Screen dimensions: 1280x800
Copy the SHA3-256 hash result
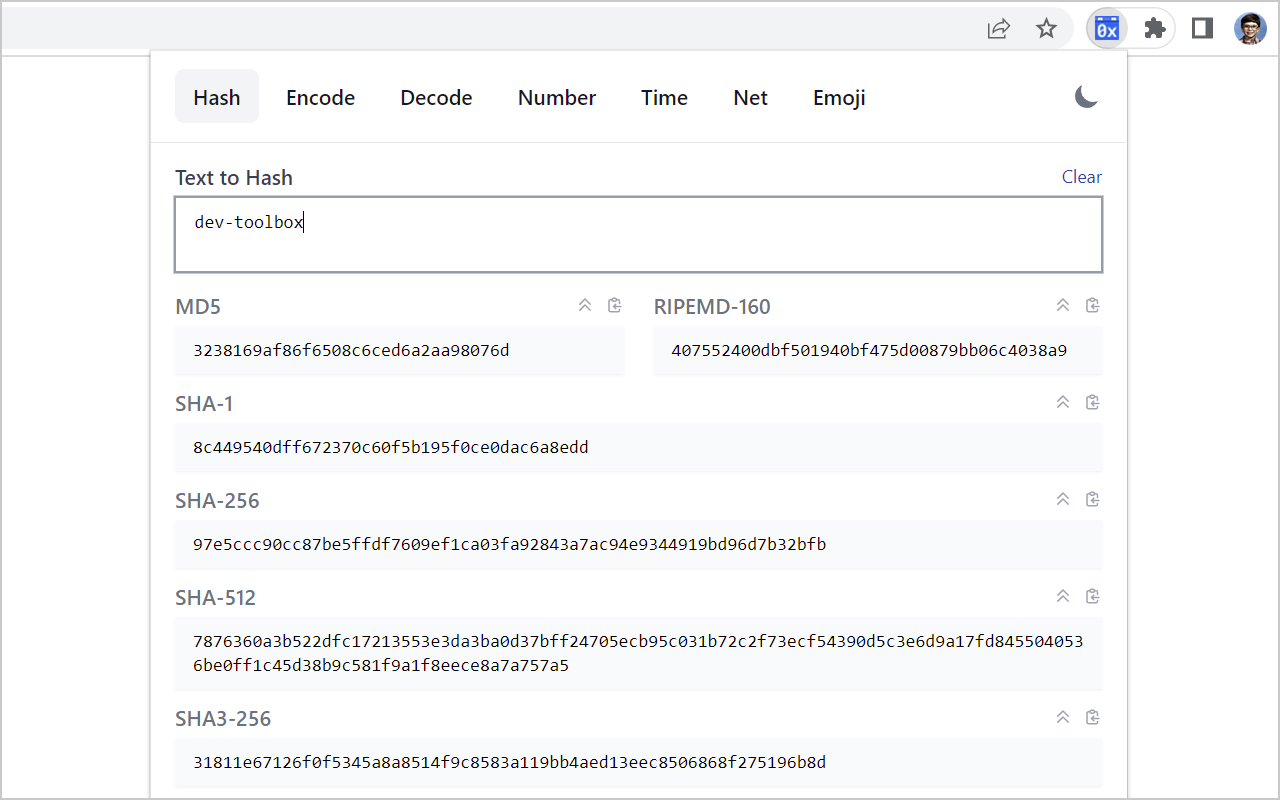(x=1092, y=717)
